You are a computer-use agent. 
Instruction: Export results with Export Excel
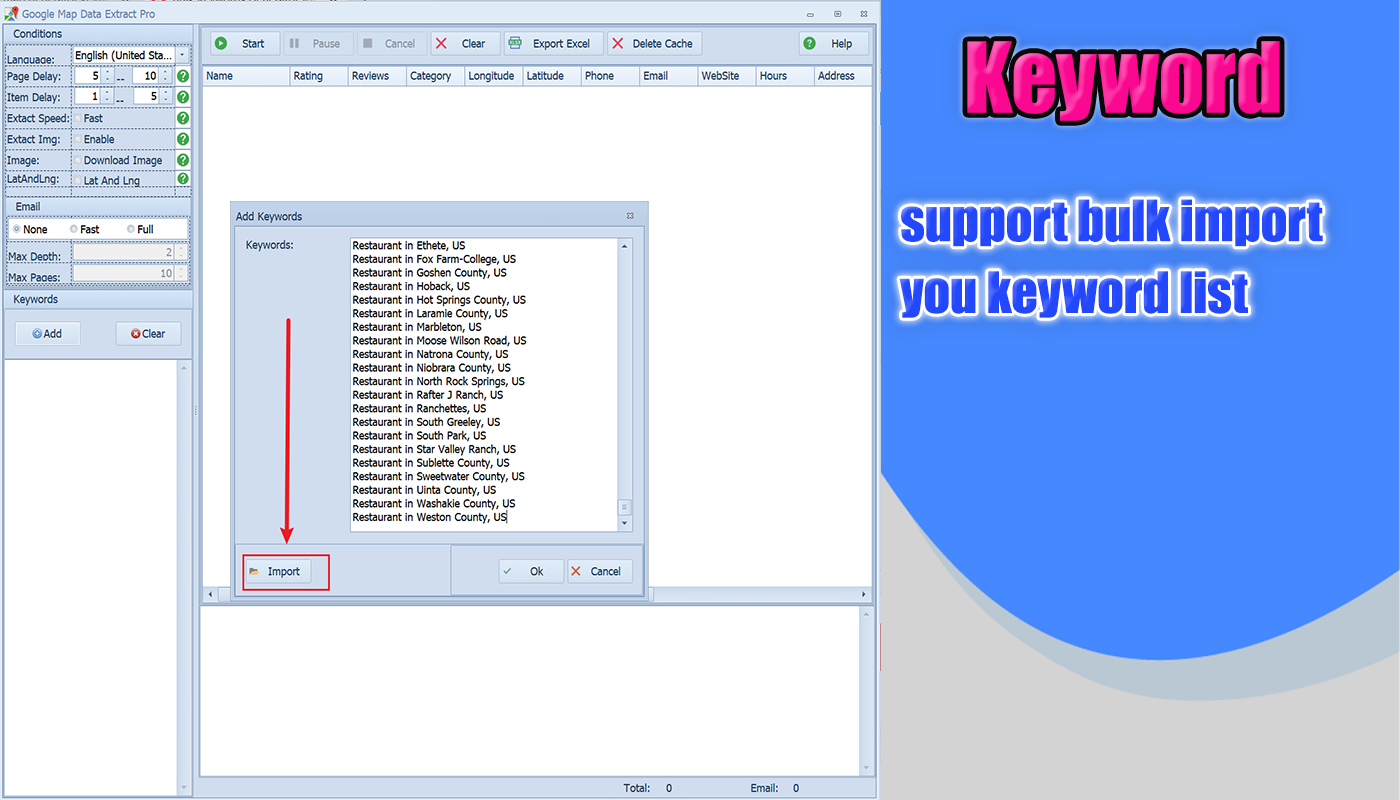553,44
